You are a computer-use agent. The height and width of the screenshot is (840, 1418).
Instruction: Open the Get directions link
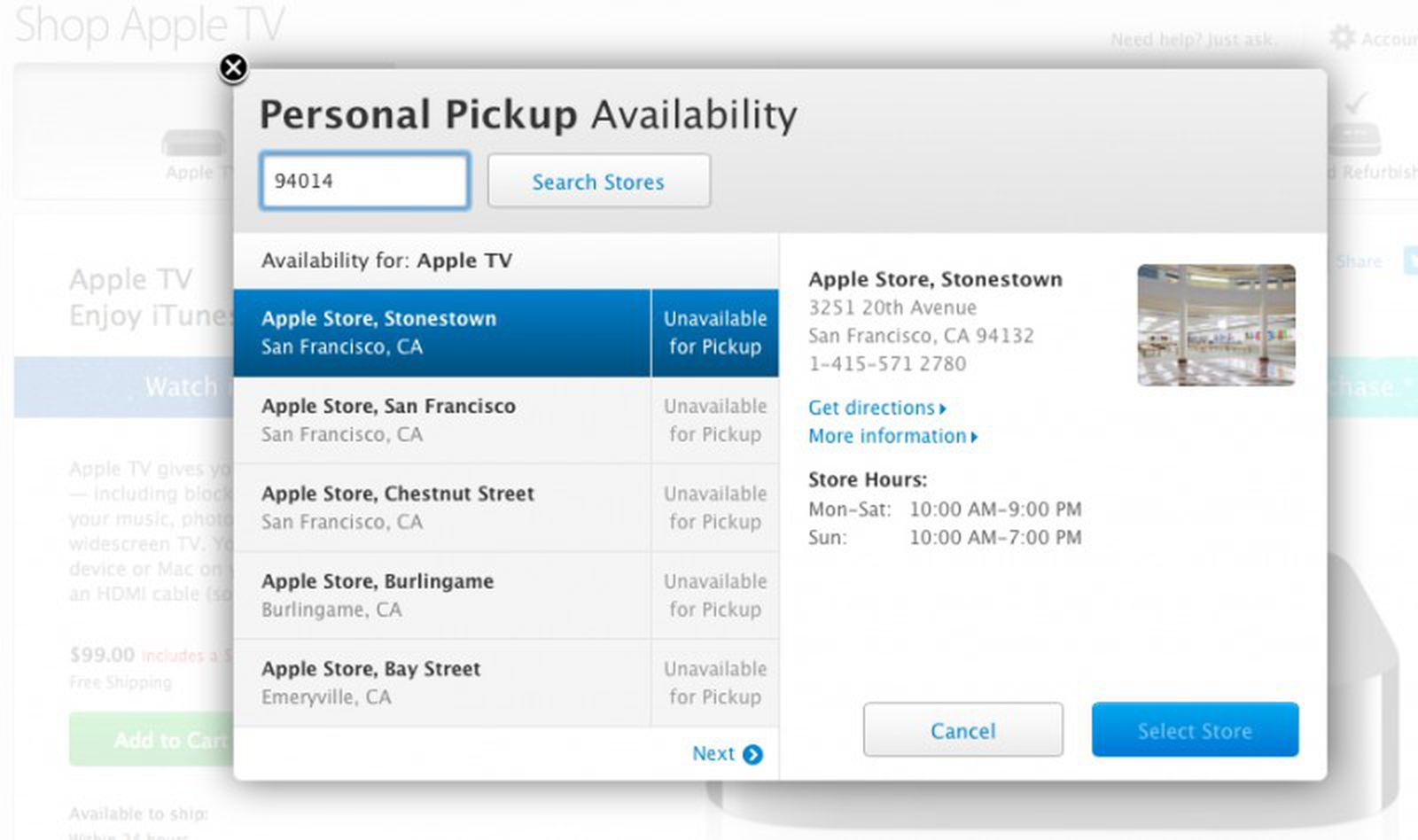(x=871, y=408)
